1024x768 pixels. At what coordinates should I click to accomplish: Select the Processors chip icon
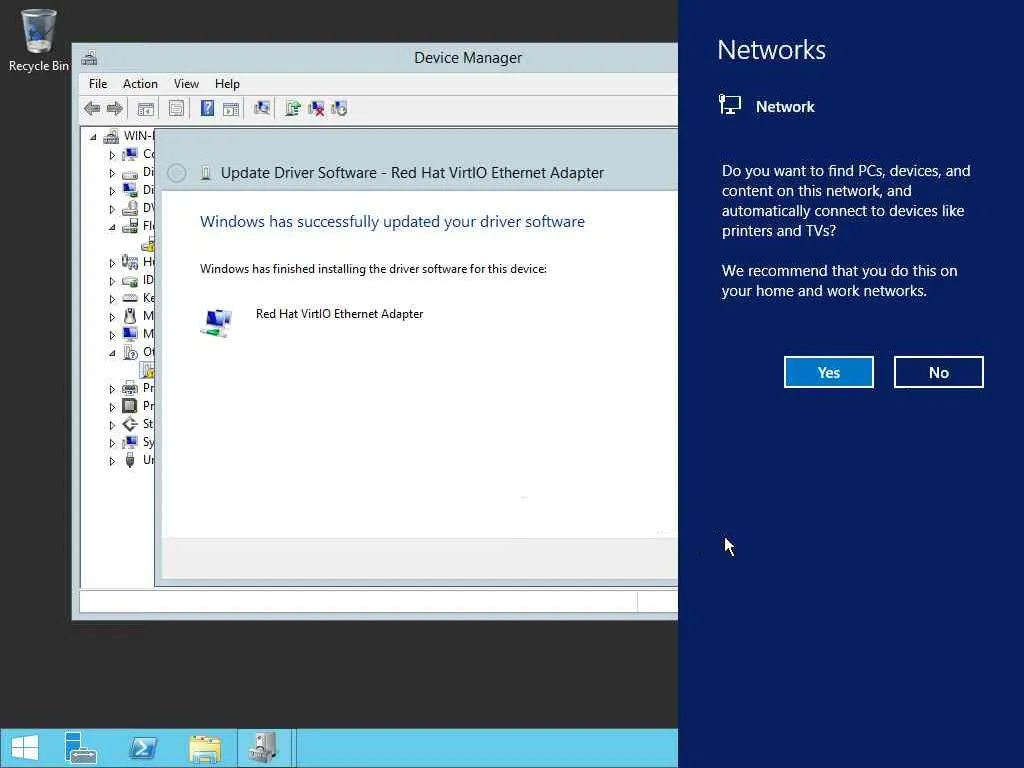130,406
